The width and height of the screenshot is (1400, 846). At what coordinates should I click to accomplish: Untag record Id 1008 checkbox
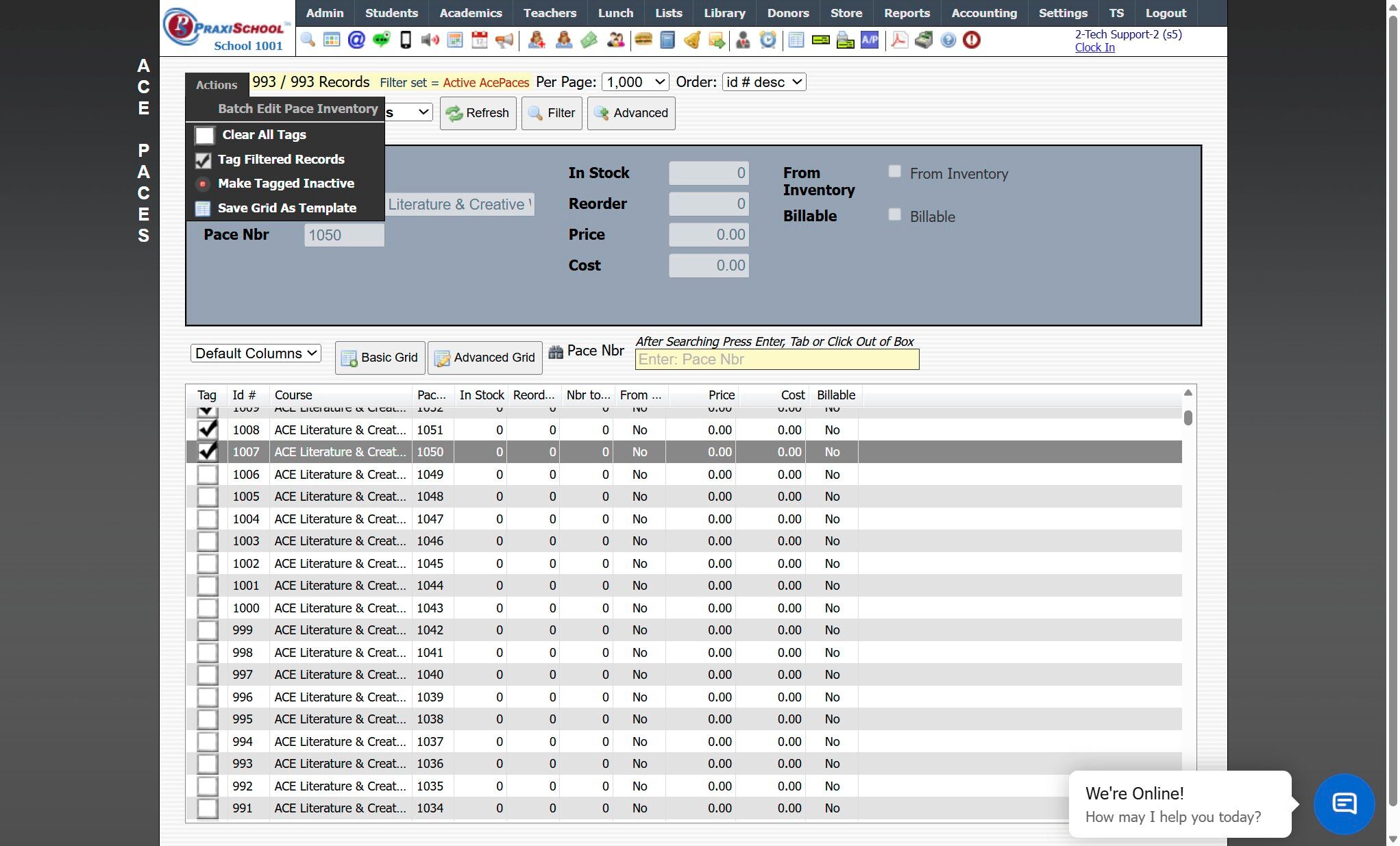pos(207,430)
